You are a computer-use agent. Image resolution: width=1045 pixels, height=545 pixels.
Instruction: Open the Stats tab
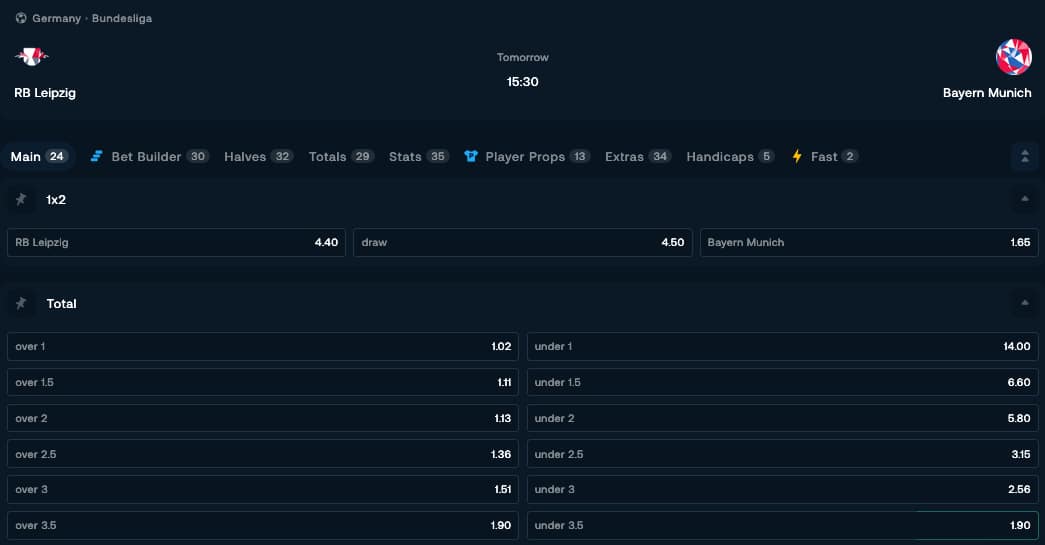point(419,157)
